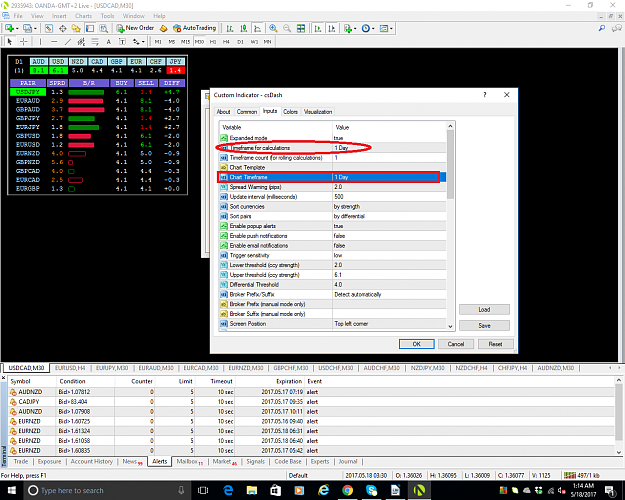Click the Save button
The width and height of the screenshot is (625, 500).
click(484, 325)
